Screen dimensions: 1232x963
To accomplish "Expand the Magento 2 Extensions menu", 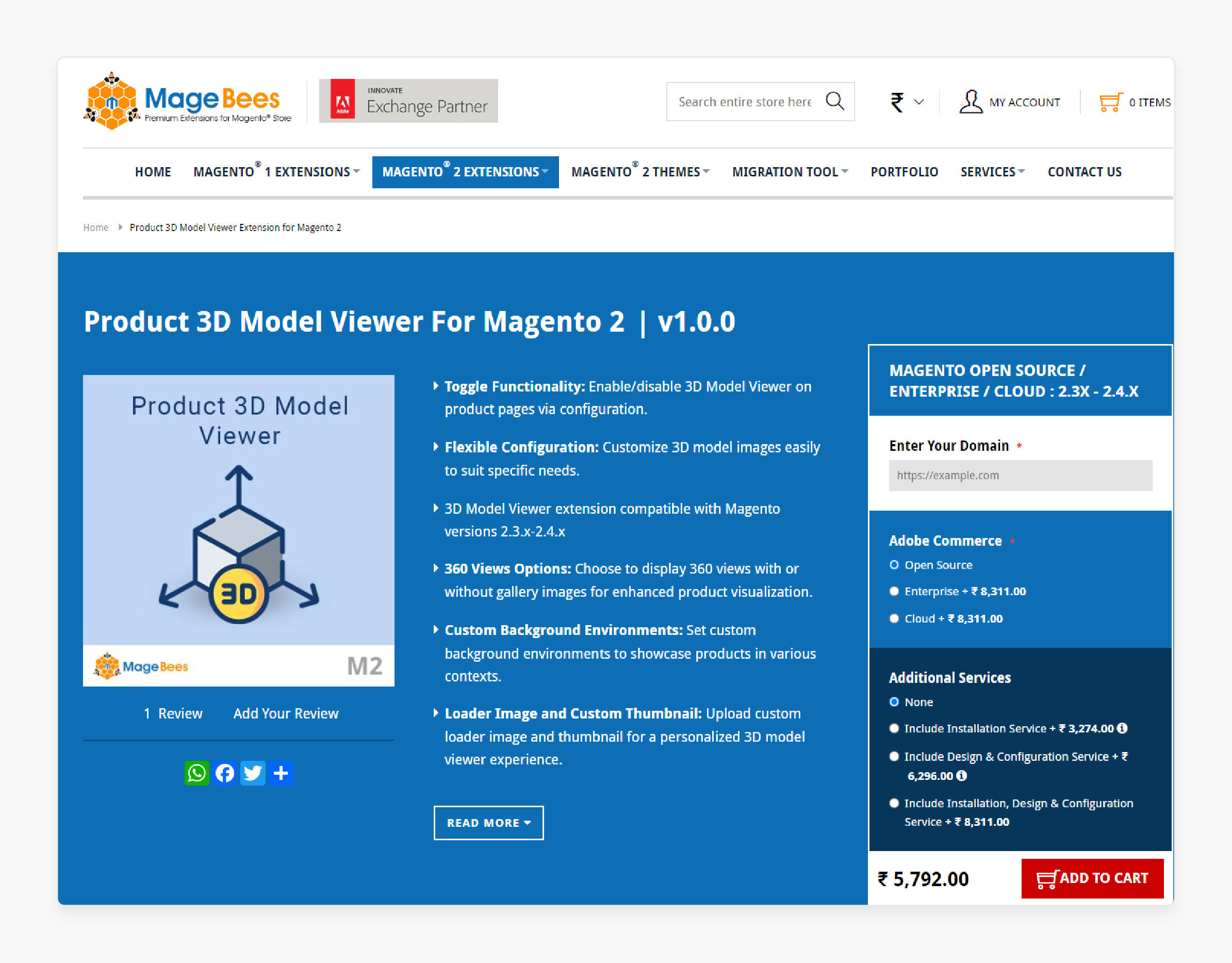I will click(465, 171).
